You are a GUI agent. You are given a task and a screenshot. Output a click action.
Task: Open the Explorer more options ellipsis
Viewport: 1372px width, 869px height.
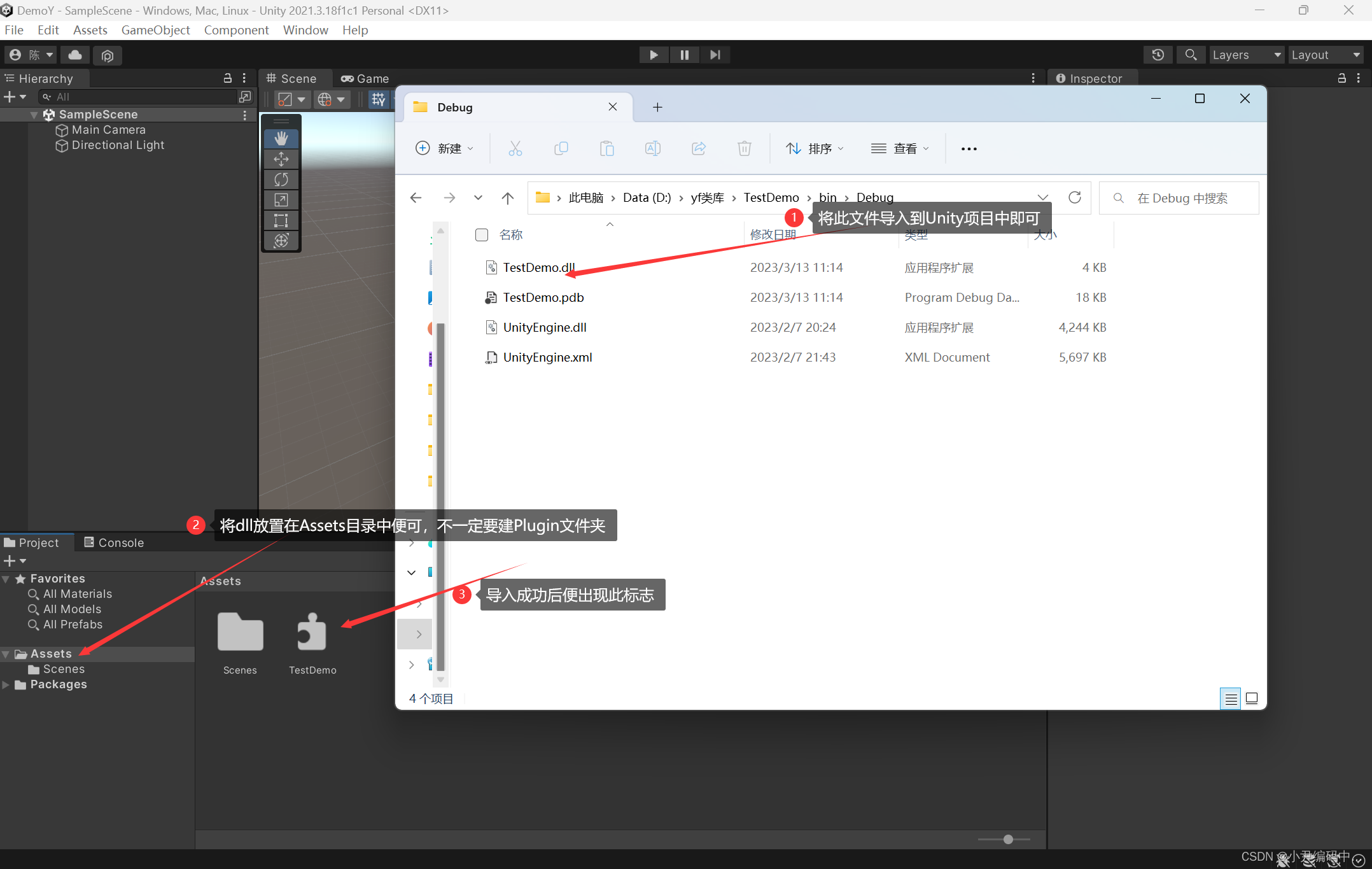click(969, 149)
